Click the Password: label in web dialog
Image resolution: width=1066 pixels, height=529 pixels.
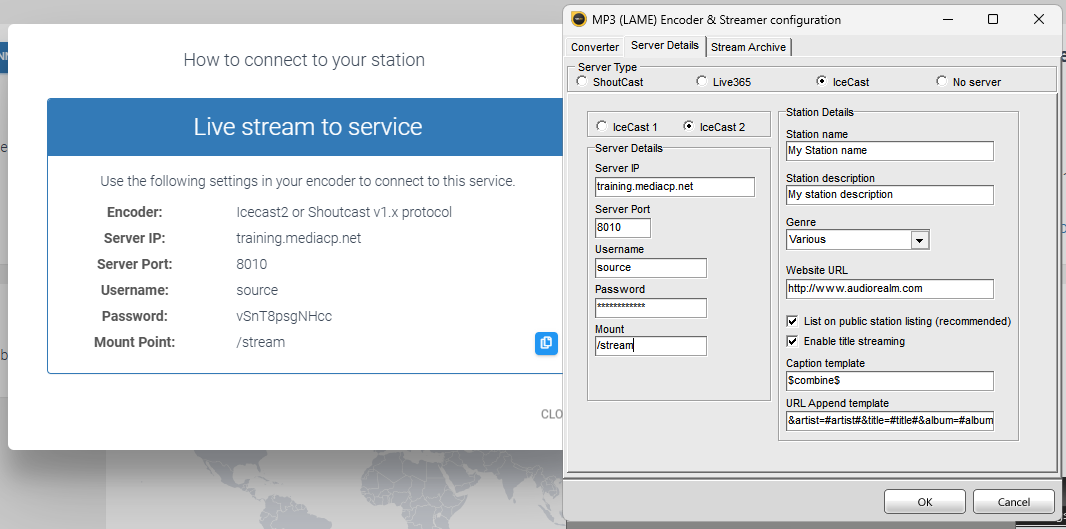[x=135, y=316]
